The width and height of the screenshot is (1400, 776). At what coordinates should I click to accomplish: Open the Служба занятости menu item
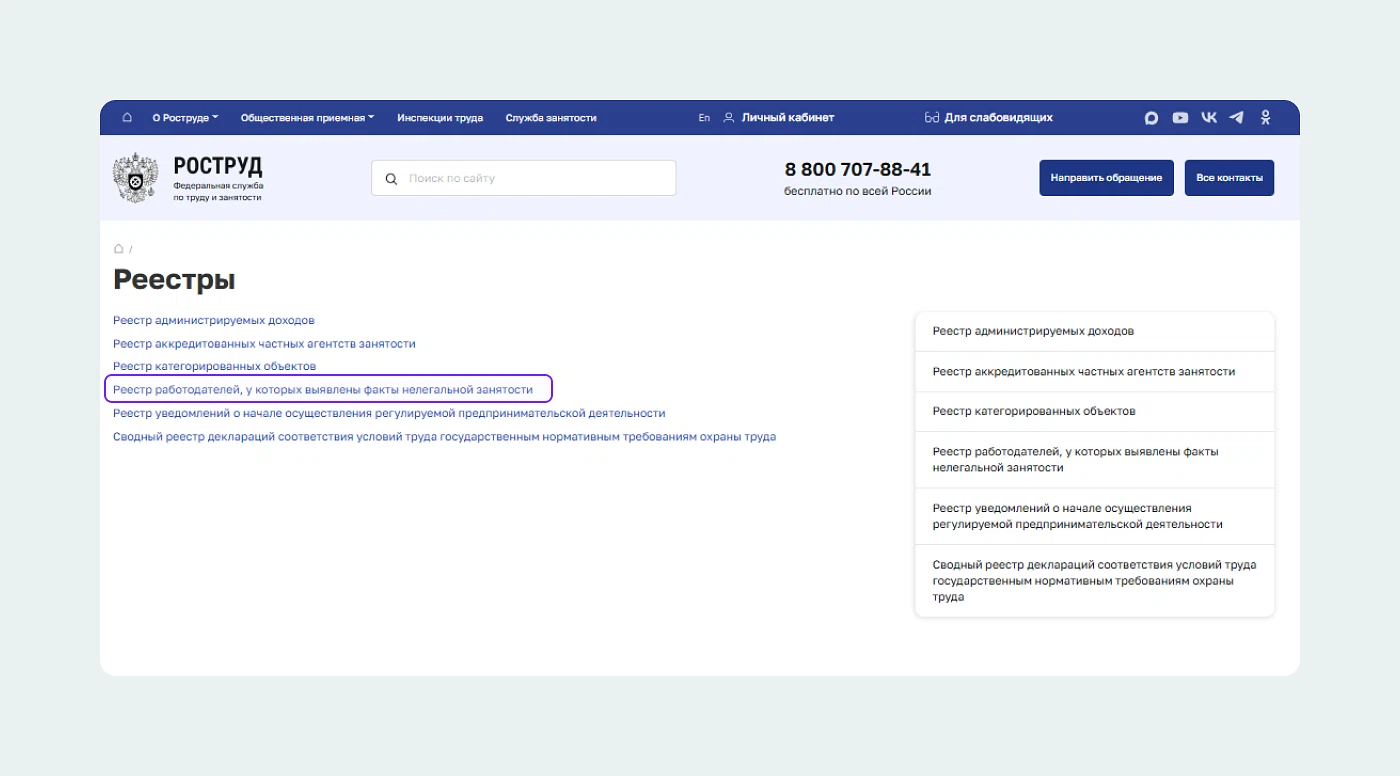pos(551,118)
